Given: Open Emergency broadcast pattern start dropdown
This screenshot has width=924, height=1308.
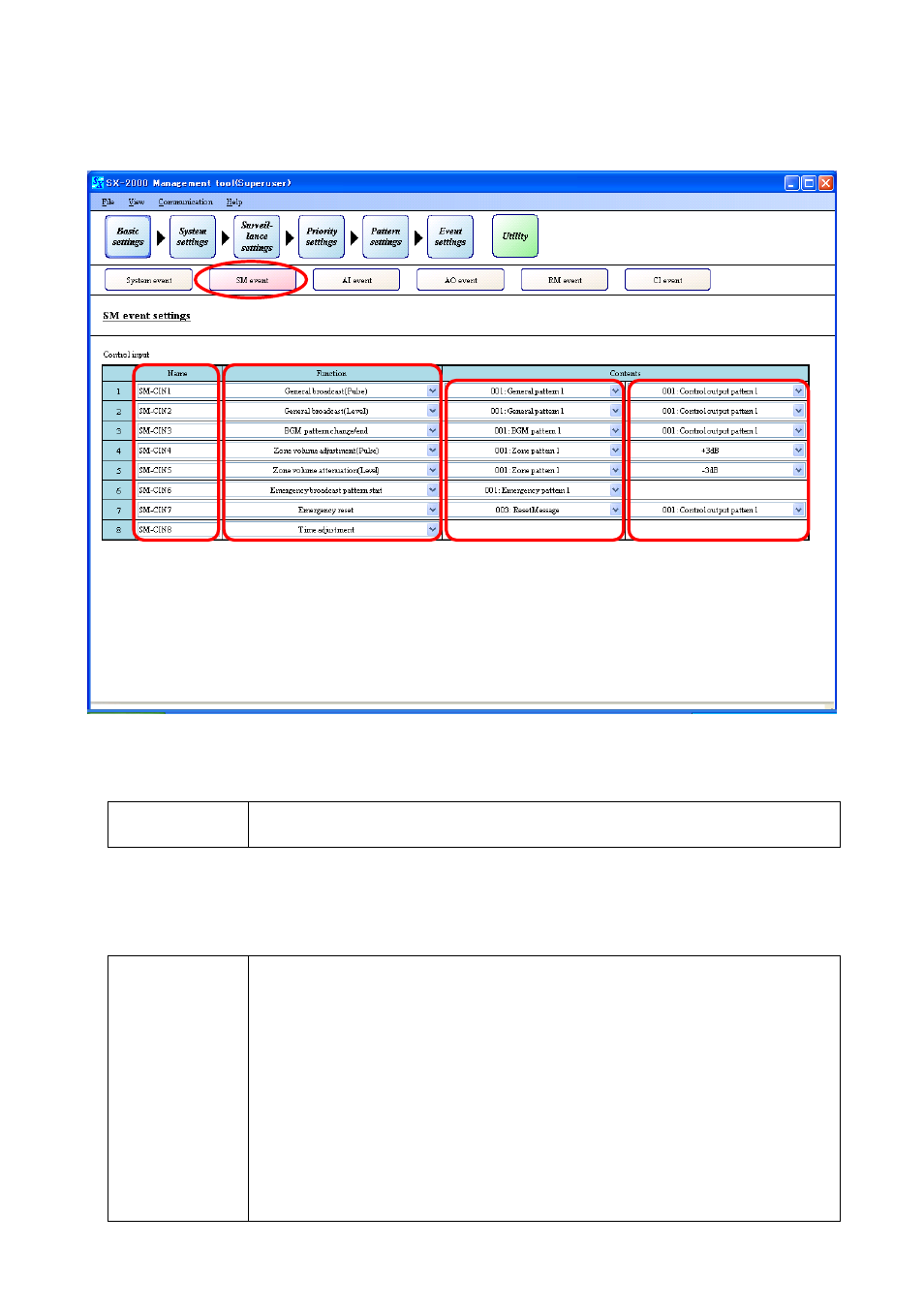Looking at the screenshot, I should (432, 490).
